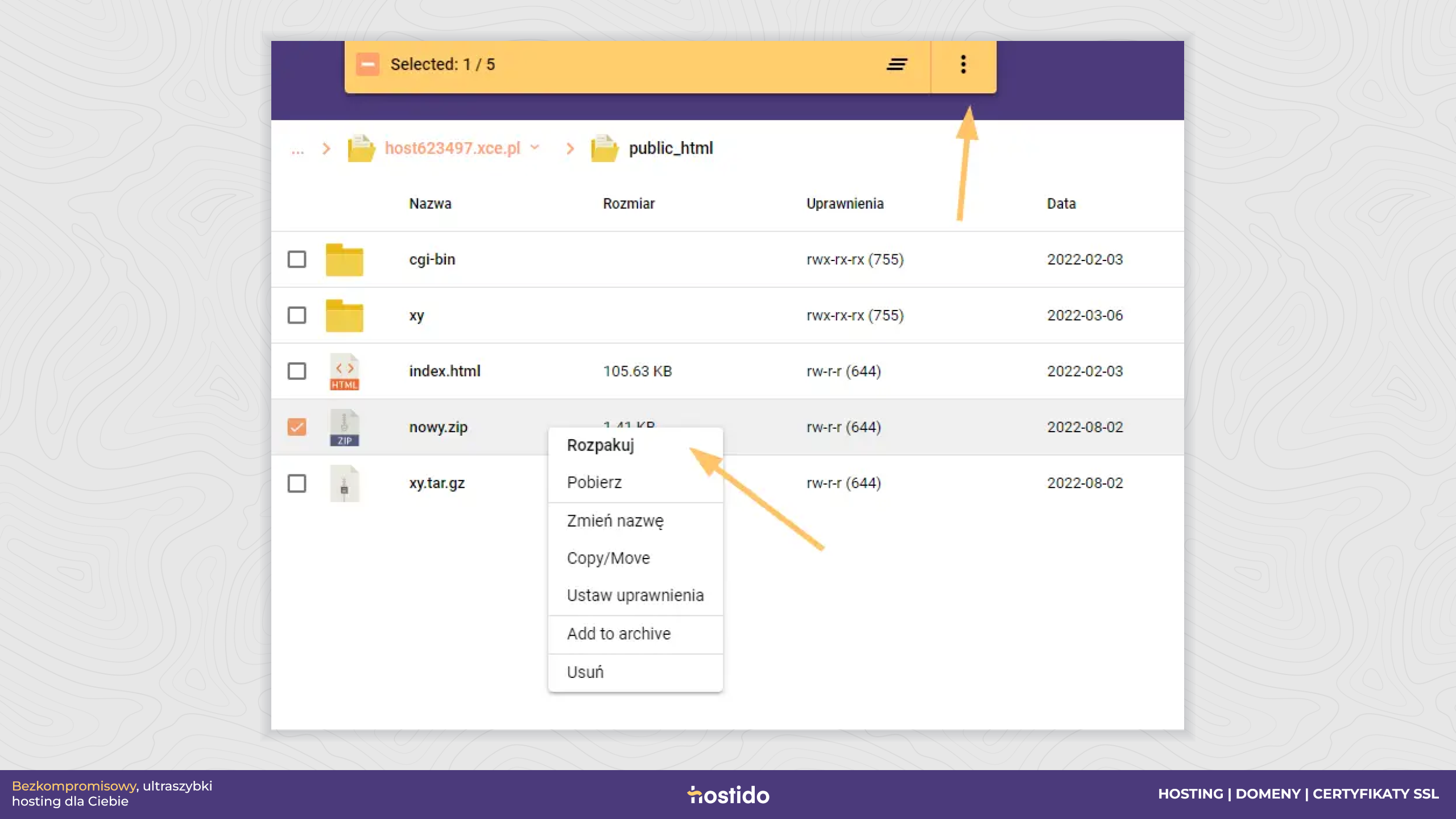This screenshot has height=819, width=1456.
Task: Click the cgi-bin folder icon
Action: coord(344,259)
